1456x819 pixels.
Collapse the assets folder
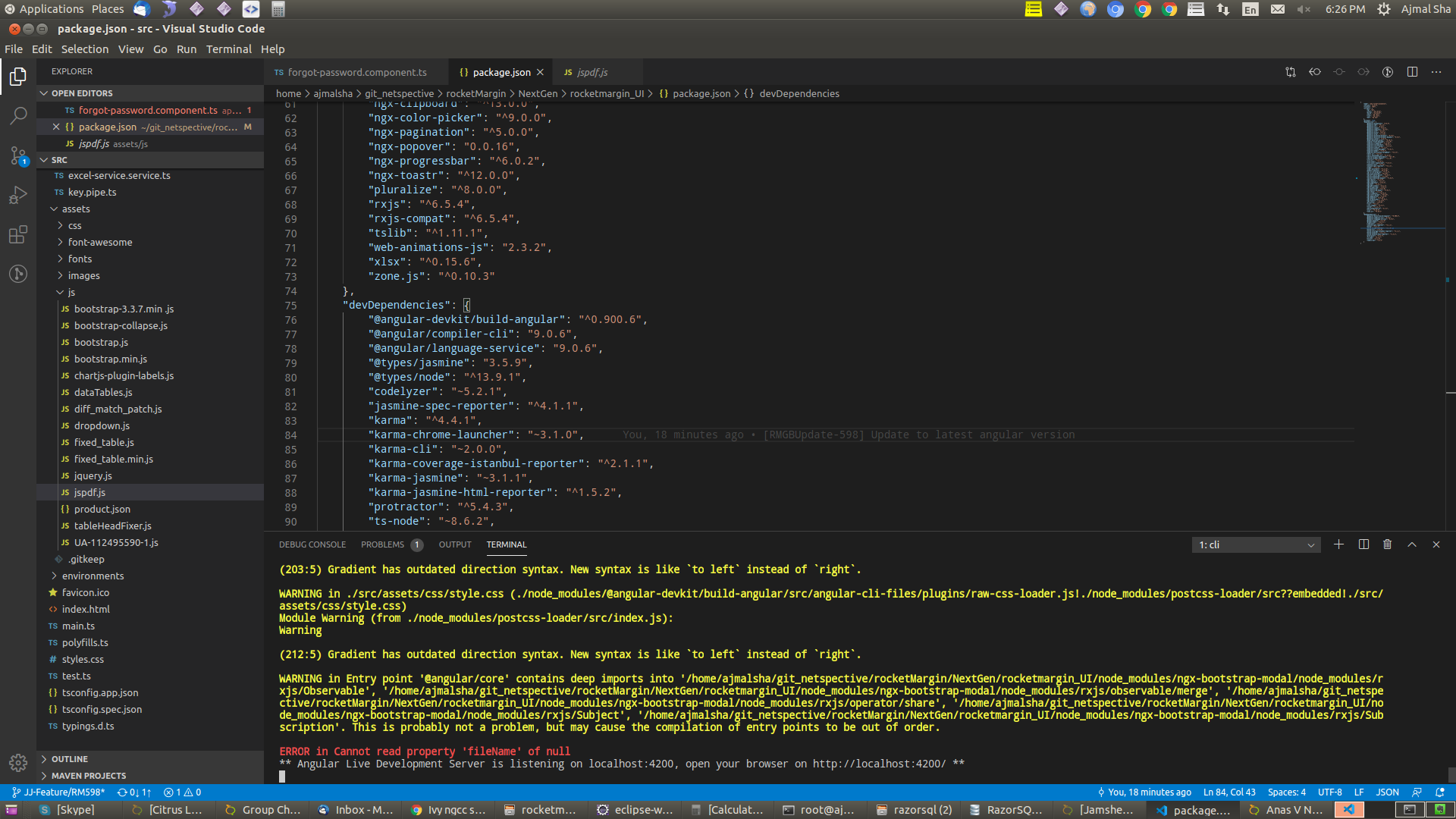pos(76,209)
